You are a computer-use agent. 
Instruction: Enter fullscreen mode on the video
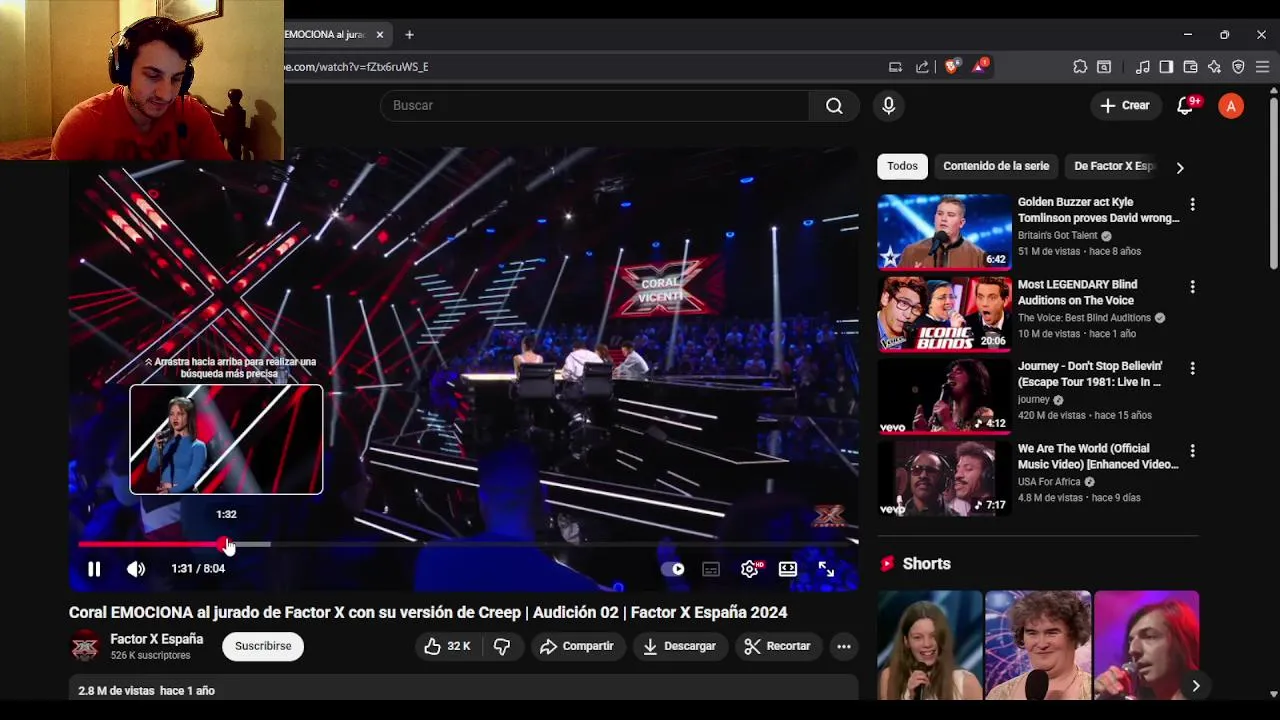tap(826, 569)
